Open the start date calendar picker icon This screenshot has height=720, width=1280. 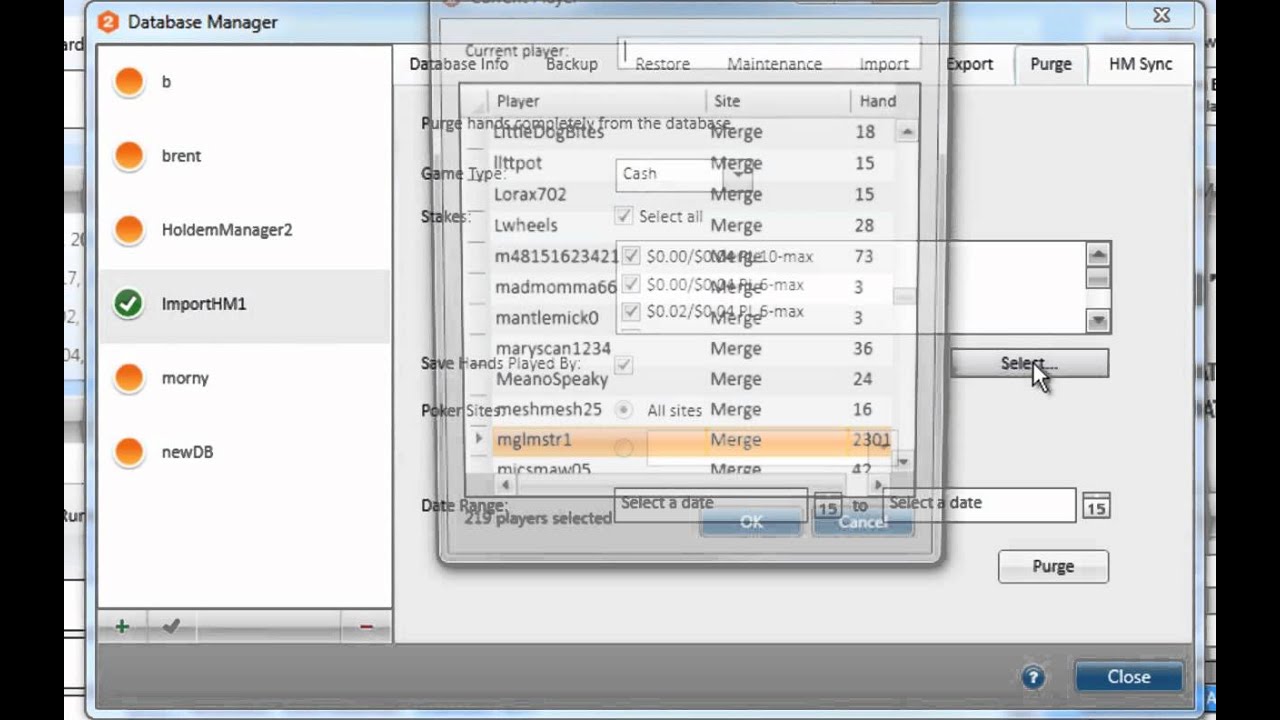(x=827, y=507)
